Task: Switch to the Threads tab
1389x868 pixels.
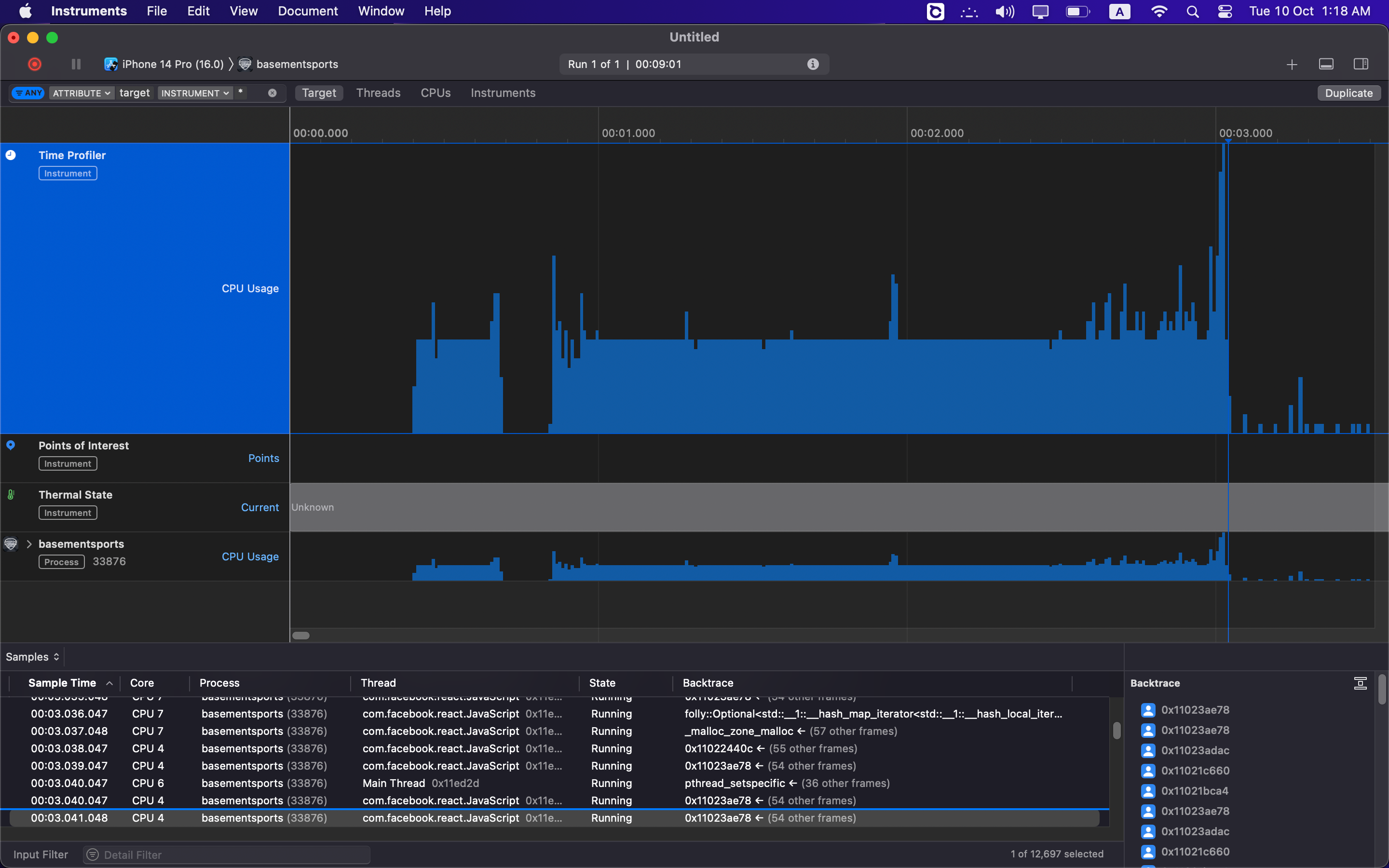Action: pos(378,93)
